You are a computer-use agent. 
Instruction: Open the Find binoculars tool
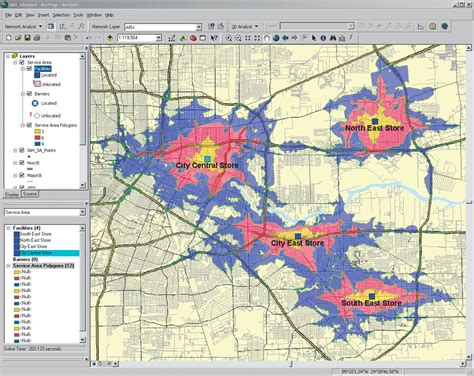pos(333,38)
